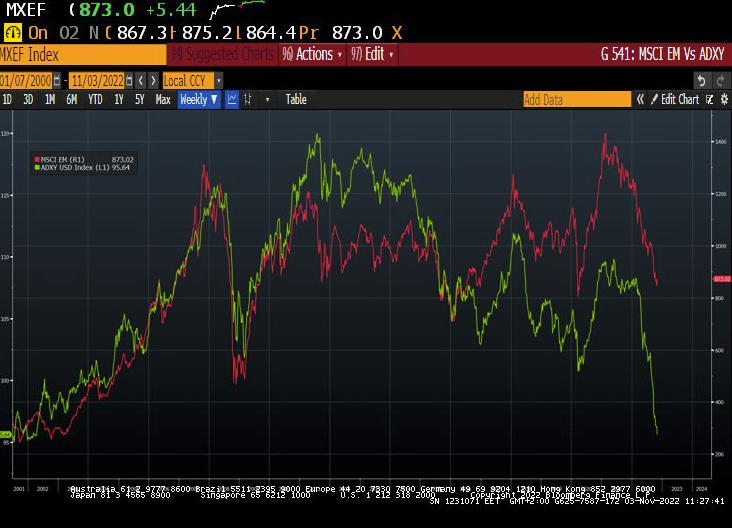The image size is (732, 528).
Task: Open the Actions menu
Action: 312,54
